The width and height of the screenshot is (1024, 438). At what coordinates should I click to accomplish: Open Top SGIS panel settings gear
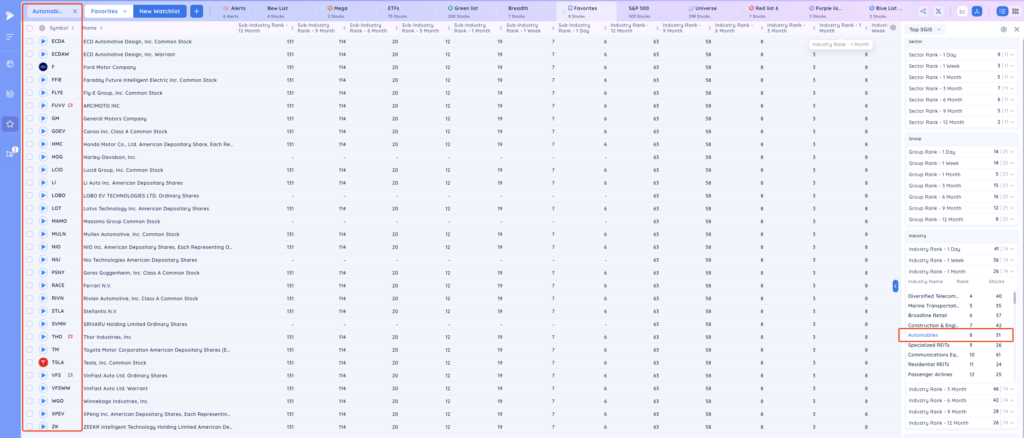(1004, 29)
